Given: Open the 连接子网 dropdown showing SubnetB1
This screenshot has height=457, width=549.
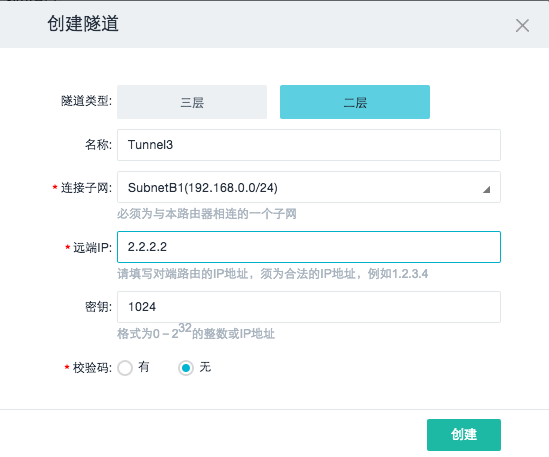Looking at the screenshot, I should 309,187.
